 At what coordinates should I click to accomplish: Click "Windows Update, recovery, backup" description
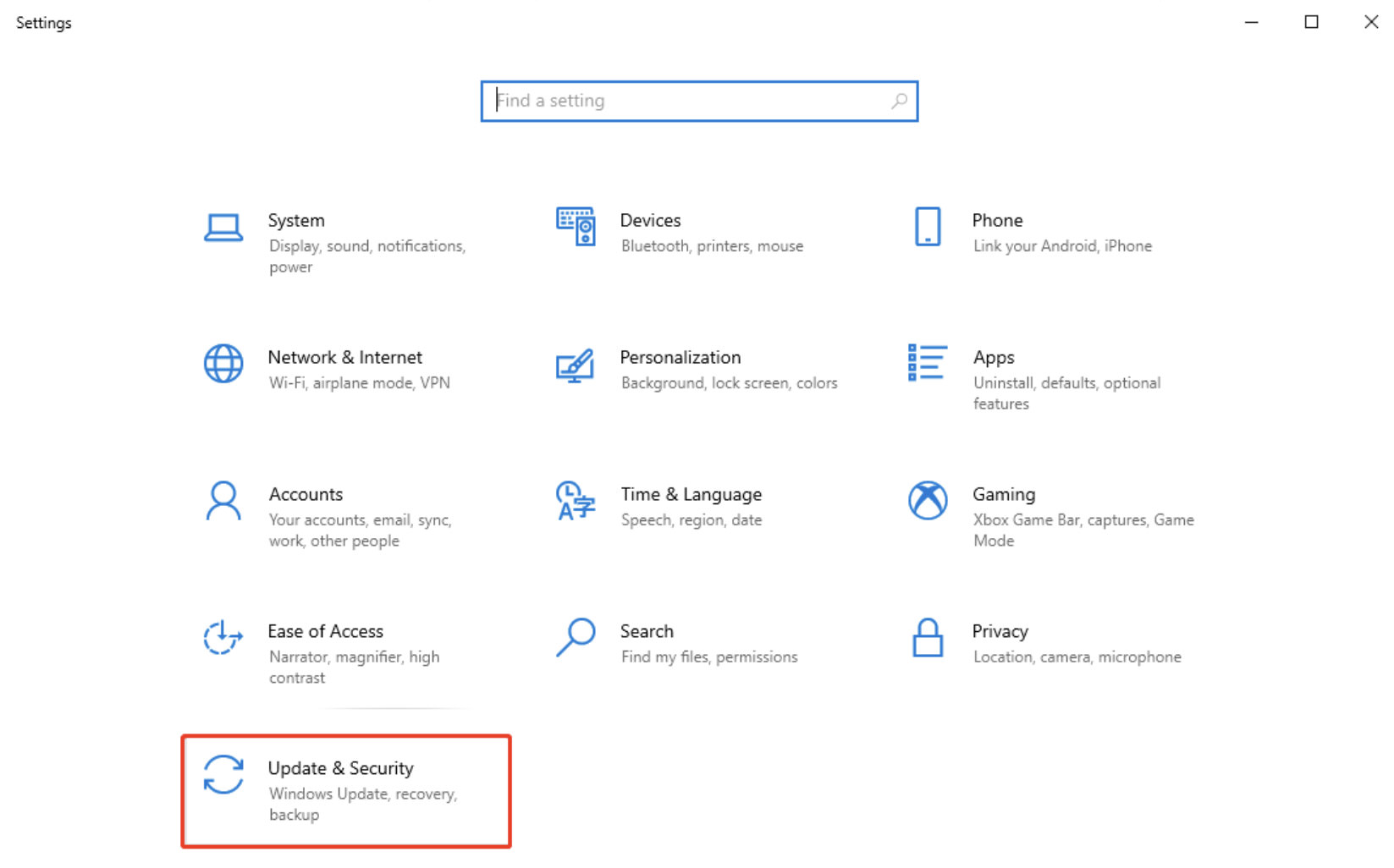click(362, 805)
